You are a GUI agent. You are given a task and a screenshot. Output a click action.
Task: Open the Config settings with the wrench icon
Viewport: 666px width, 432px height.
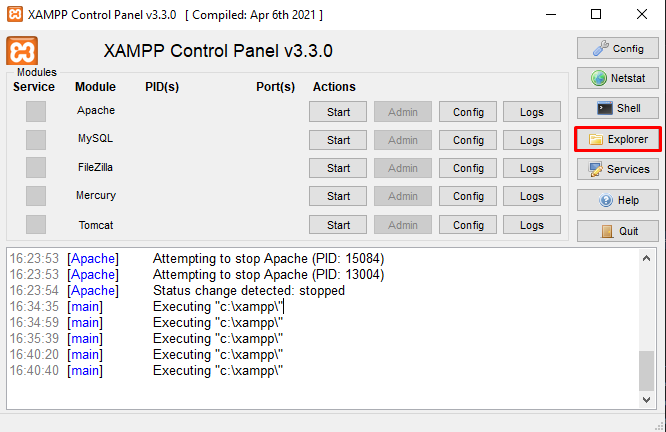(x=618, y=48)
